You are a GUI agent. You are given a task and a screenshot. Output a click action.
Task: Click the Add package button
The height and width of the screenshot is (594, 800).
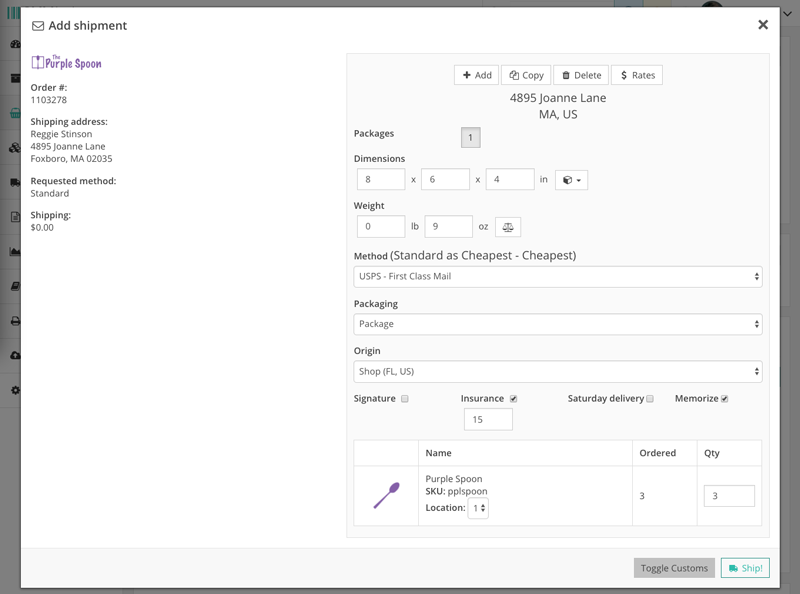[x=476, y=75]
